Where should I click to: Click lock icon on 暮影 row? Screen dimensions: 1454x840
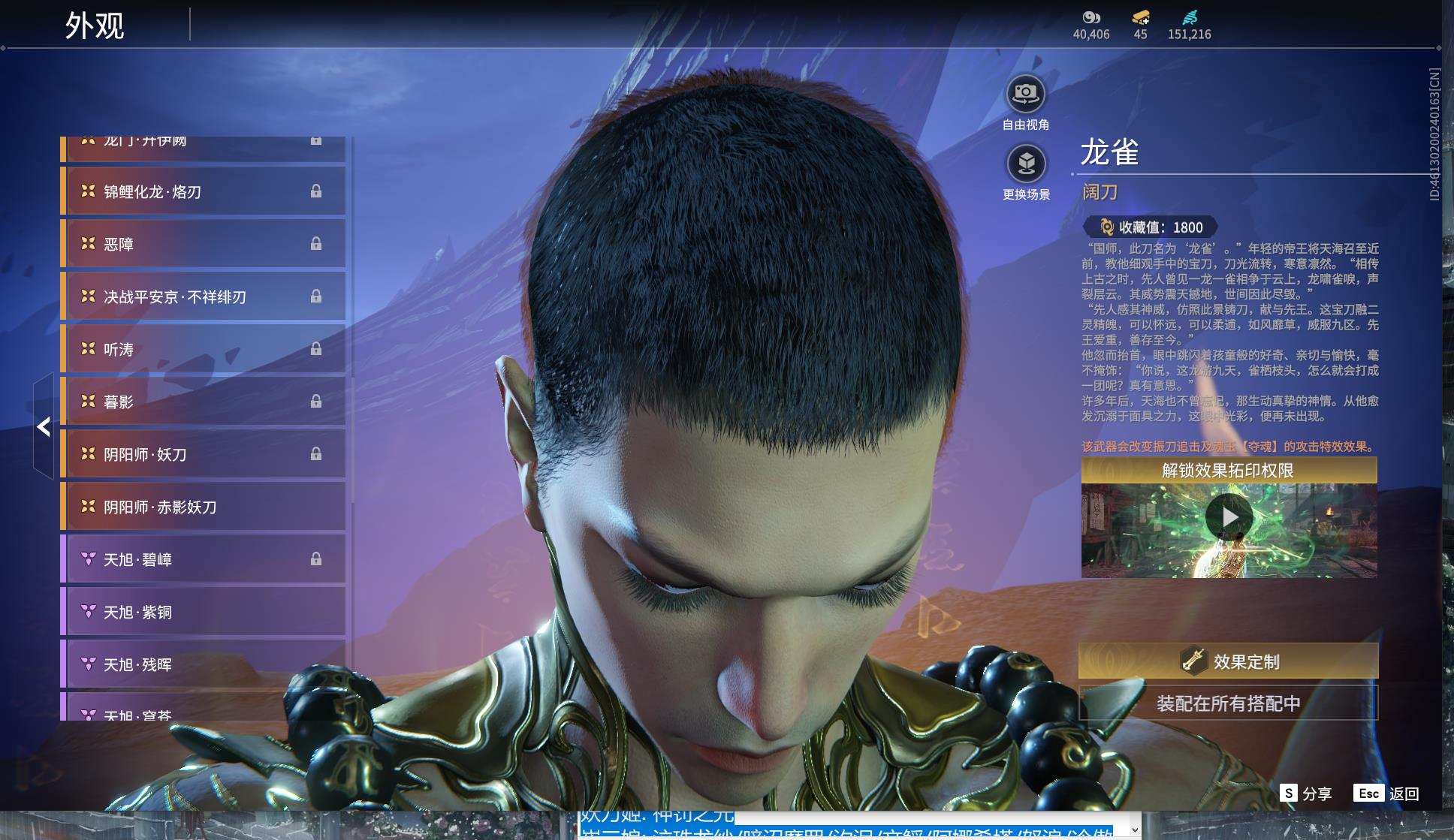click(316, 402)
